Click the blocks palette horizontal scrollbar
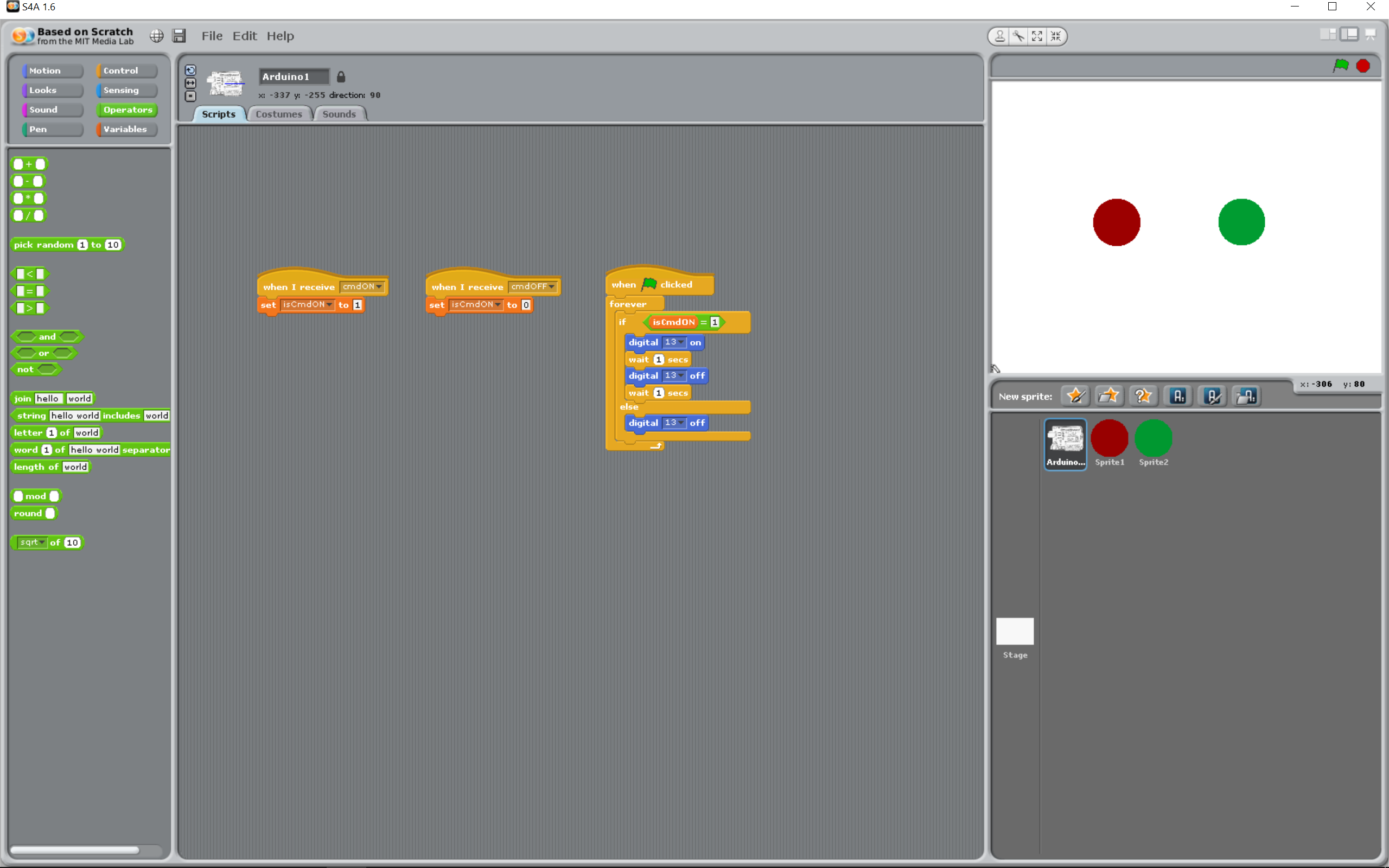The width and height of the screenshot is (1389, 868). click(x=75, y=850)
